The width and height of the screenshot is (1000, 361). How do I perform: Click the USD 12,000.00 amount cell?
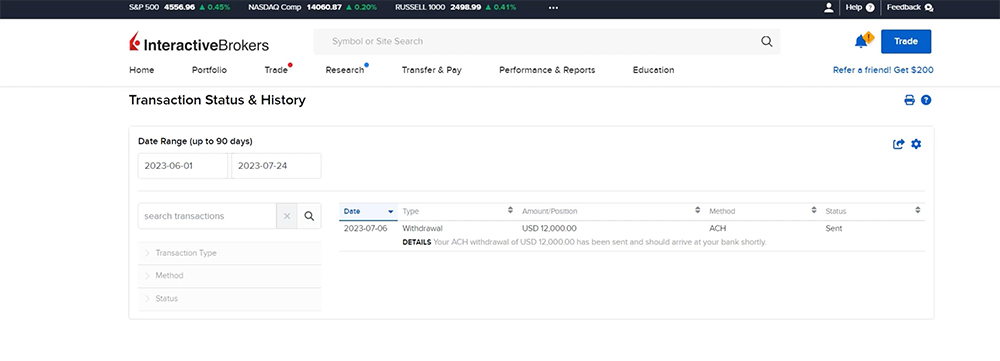click(x=549, y=228)
